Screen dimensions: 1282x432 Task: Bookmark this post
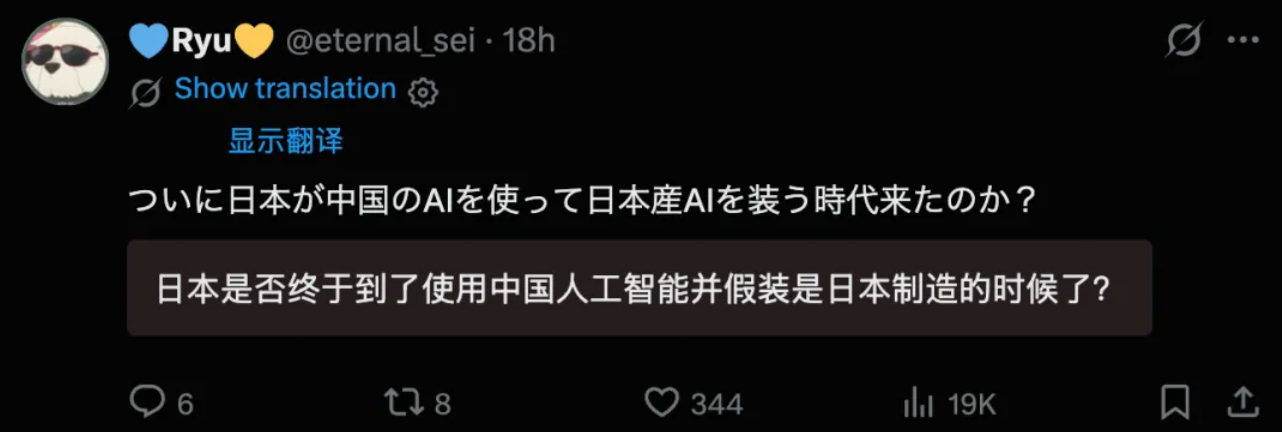click(1175, 402)
